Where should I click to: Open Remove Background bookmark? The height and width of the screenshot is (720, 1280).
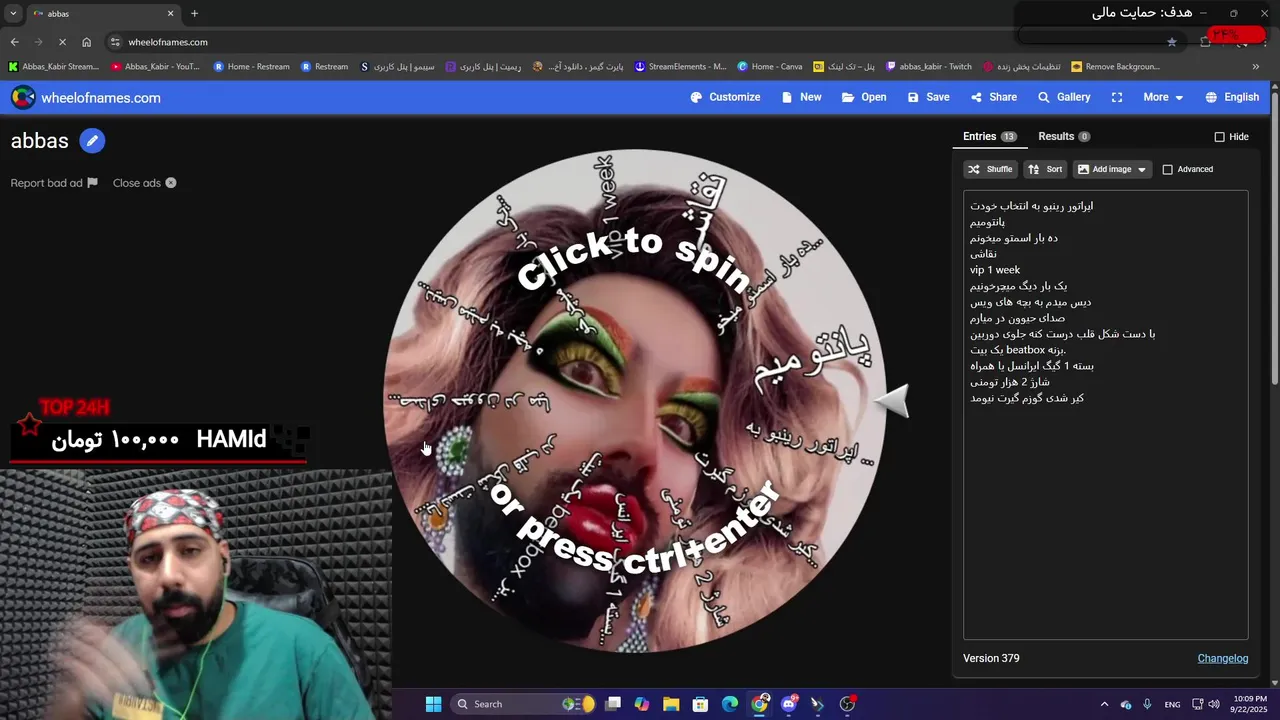click(1116, 67)
